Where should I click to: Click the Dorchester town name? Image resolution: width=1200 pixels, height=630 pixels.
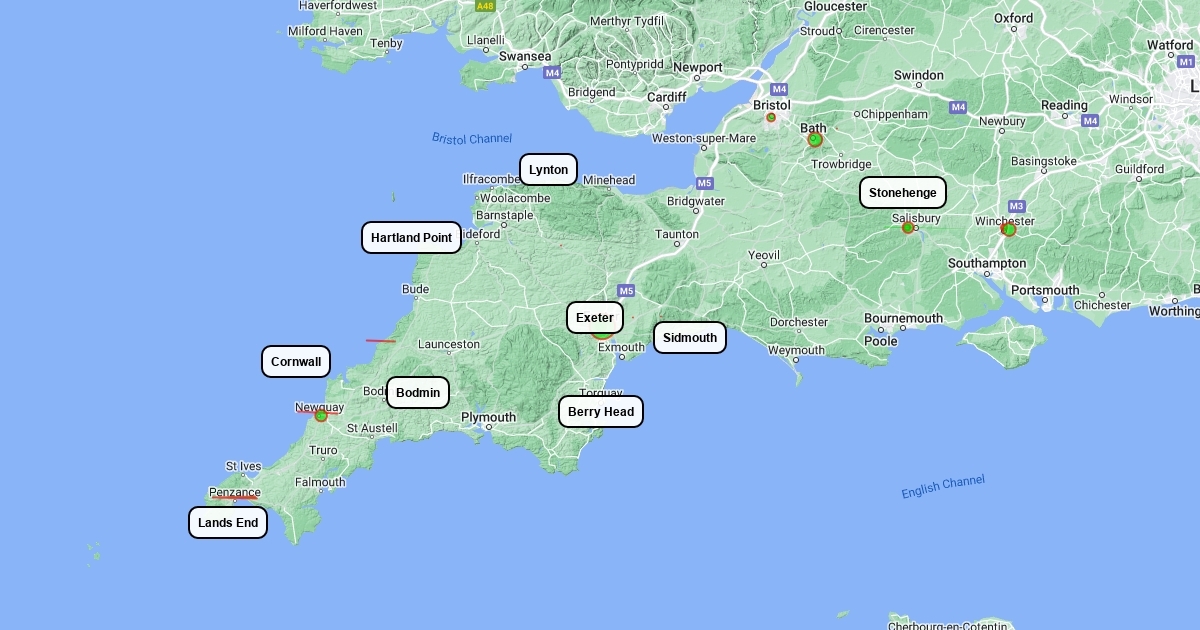click(x=799, y=322)
